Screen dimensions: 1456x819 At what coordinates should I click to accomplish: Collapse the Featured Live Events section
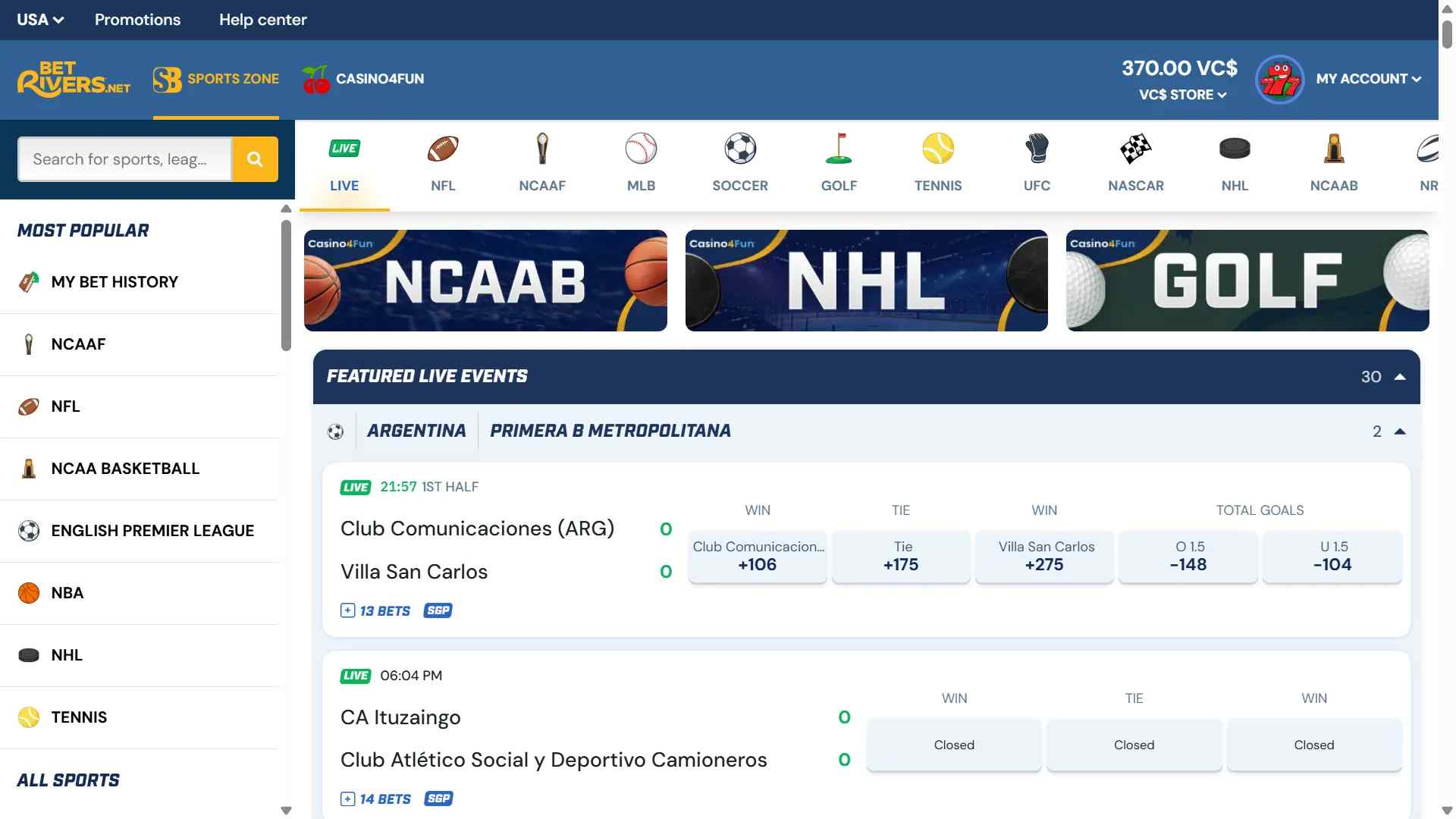click(x=1400, y=377)
